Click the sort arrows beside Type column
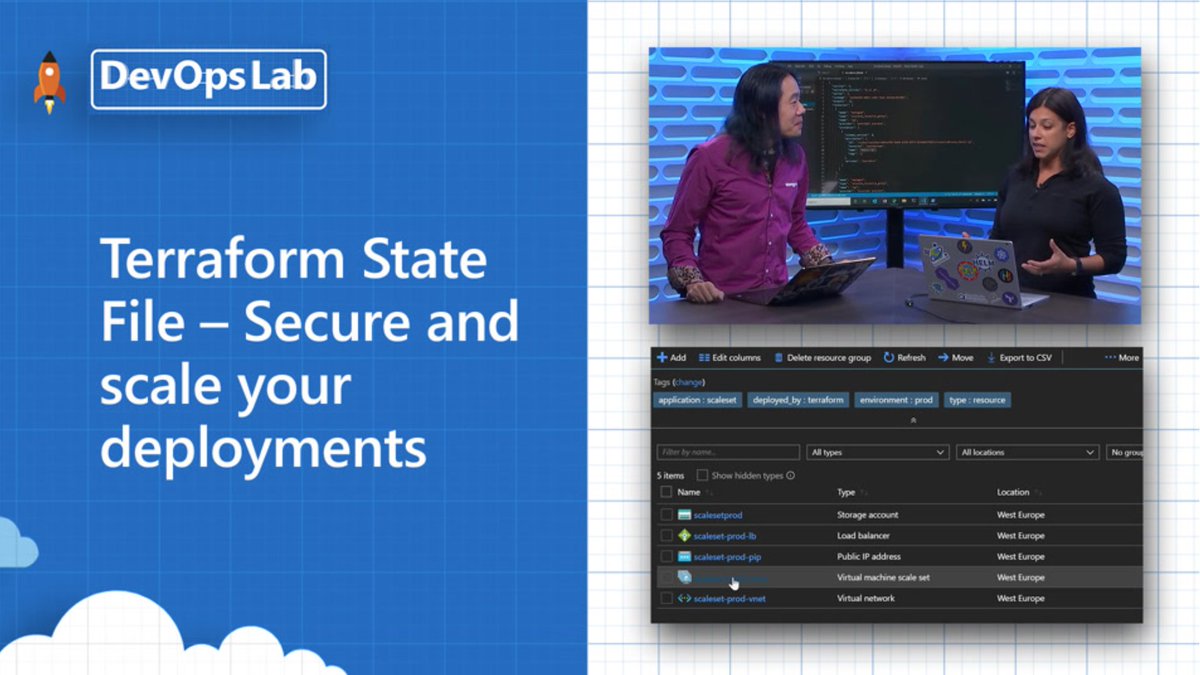The image size is (1200, 675). tap(864, 493)
